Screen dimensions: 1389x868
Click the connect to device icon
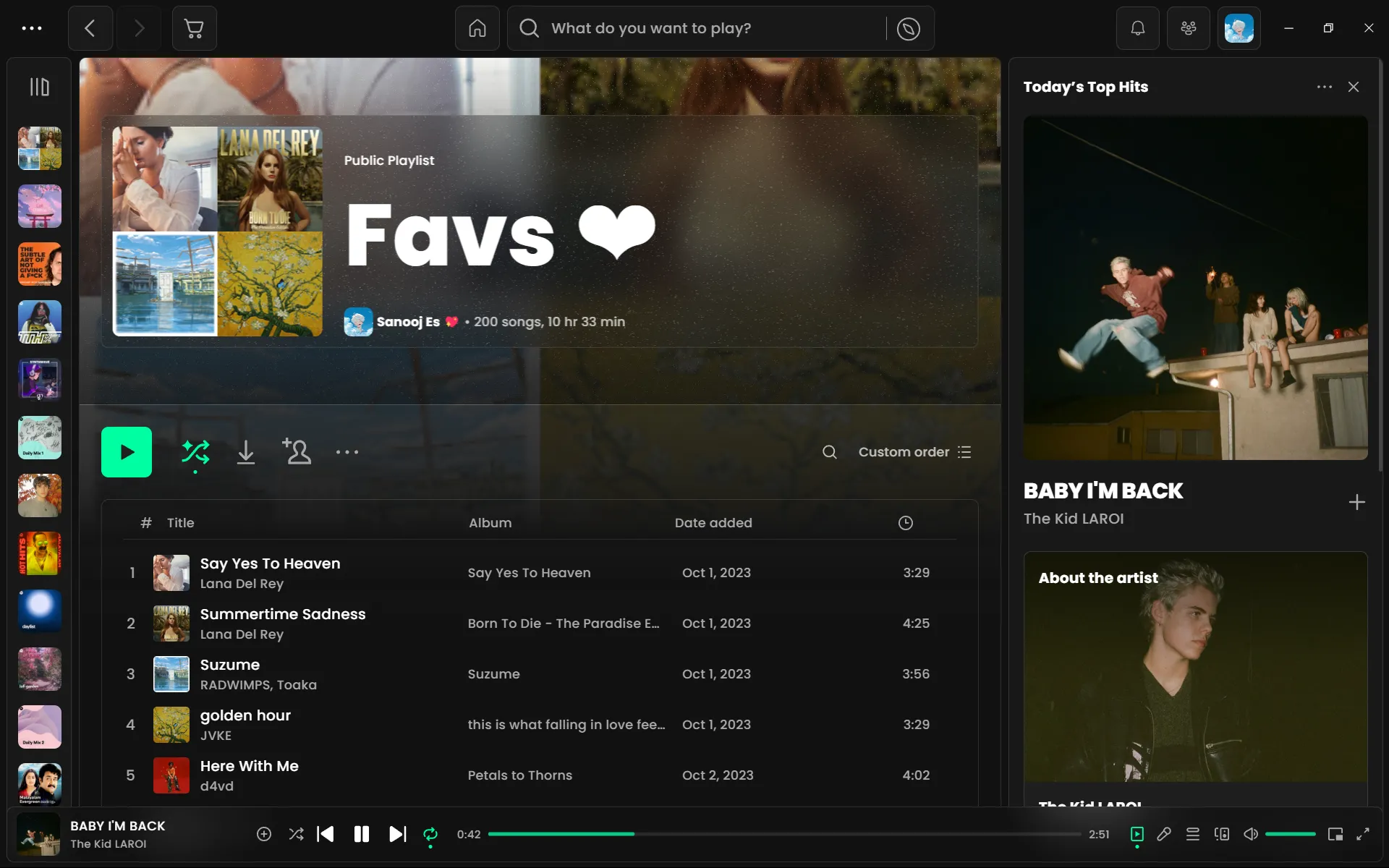pos(1222,834)
